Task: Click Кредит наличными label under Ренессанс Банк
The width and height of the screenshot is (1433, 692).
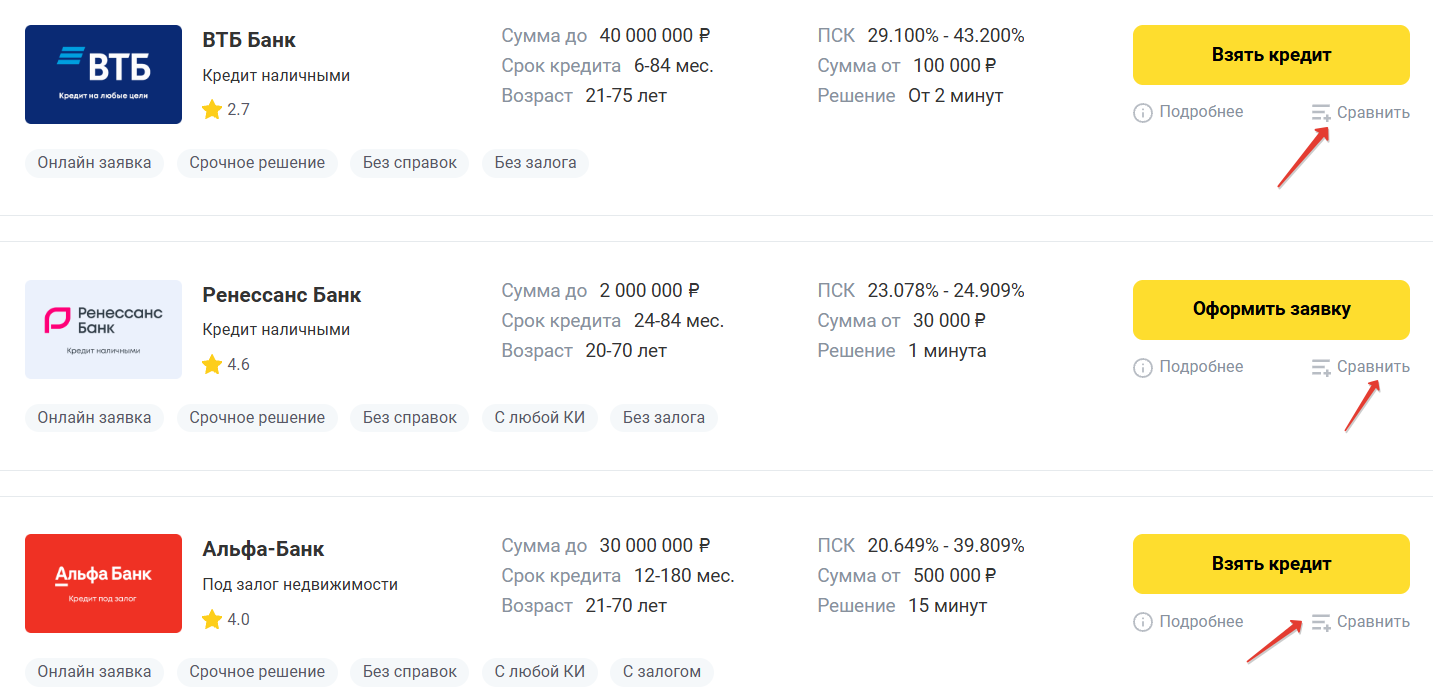Action: click(276, 330)
